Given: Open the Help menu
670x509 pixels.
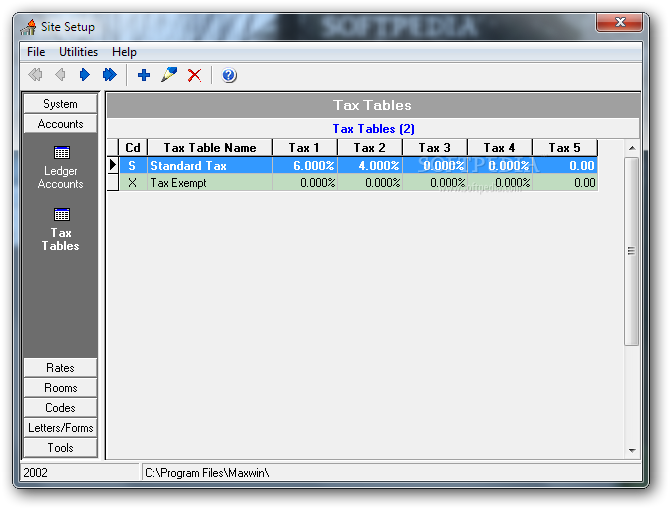Looking at the screenshot, I should click(x=124, y=52).
